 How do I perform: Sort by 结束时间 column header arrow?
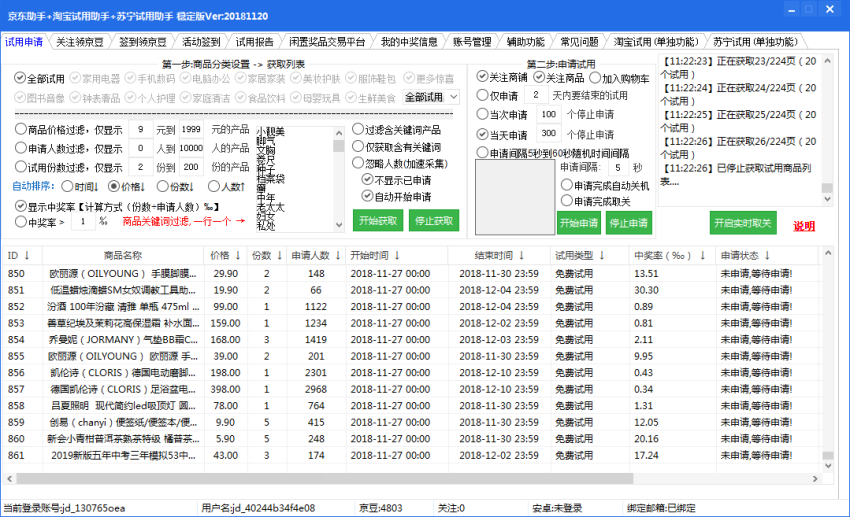pyautogui.click(x=521, y=255)
